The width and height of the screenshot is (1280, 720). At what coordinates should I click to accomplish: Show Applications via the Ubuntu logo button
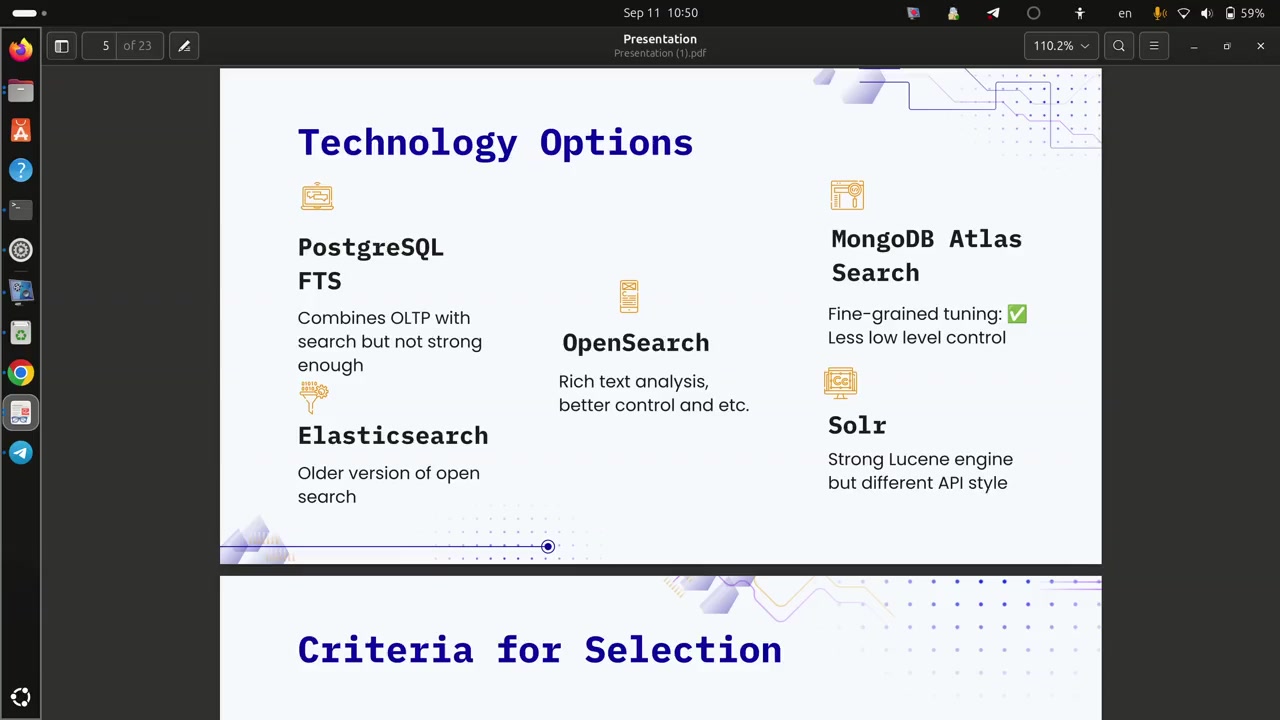[x=21, y=697]
